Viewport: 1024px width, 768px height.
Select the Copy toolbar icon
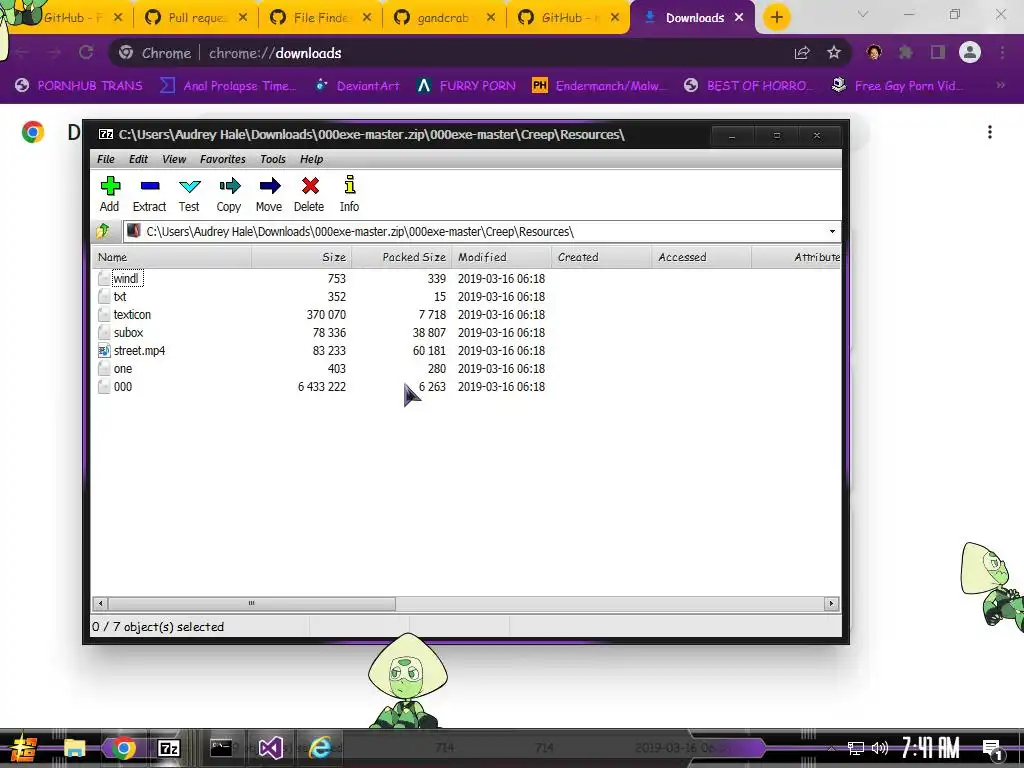pyautogui.click(x=229, y=194)
